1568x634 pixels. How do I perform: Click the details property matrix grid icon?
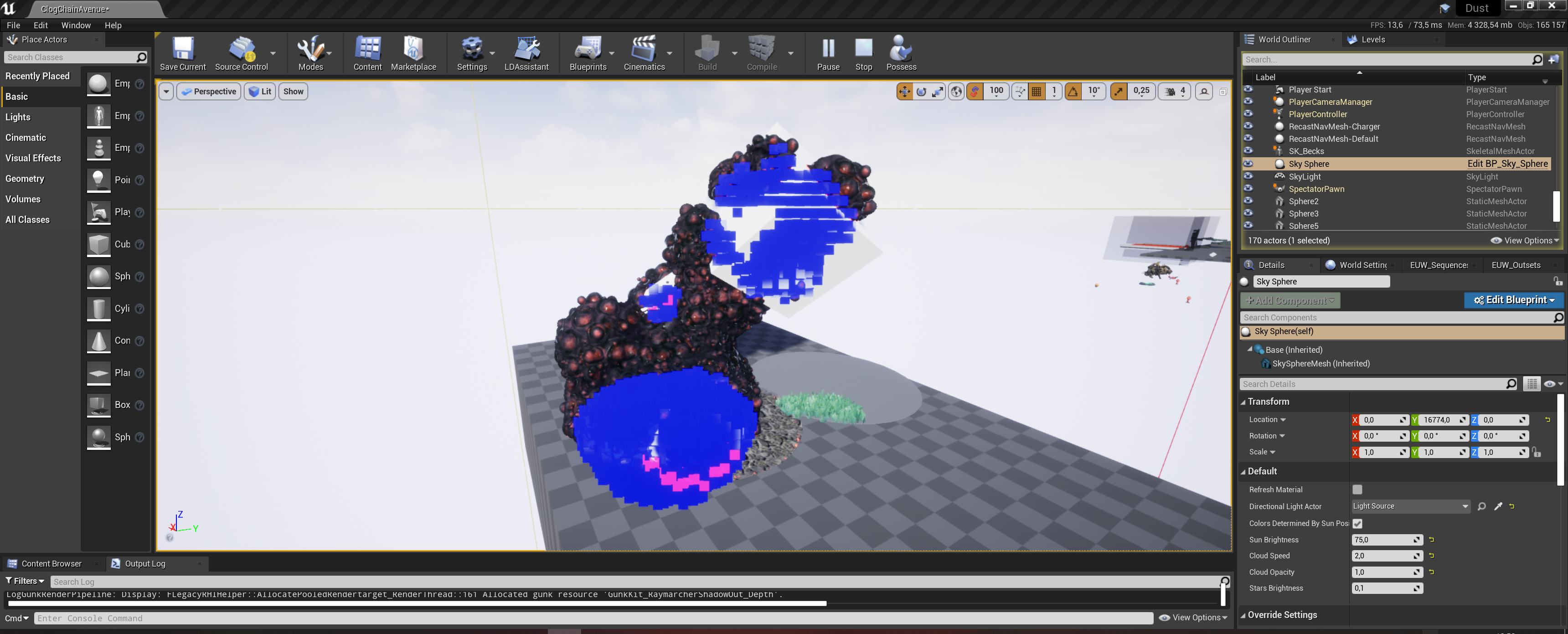point(1532,384)
